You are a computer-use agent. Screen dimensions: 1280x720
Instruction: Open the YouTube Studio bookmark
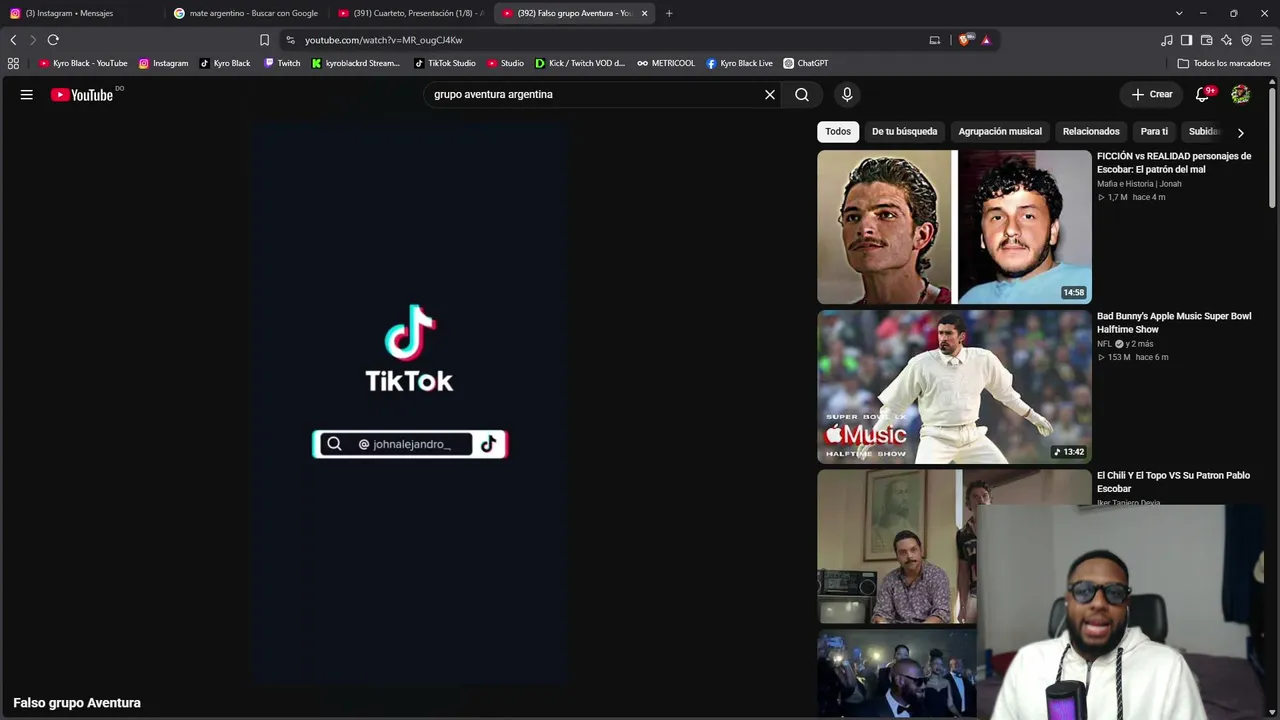(x=506, y=63)
